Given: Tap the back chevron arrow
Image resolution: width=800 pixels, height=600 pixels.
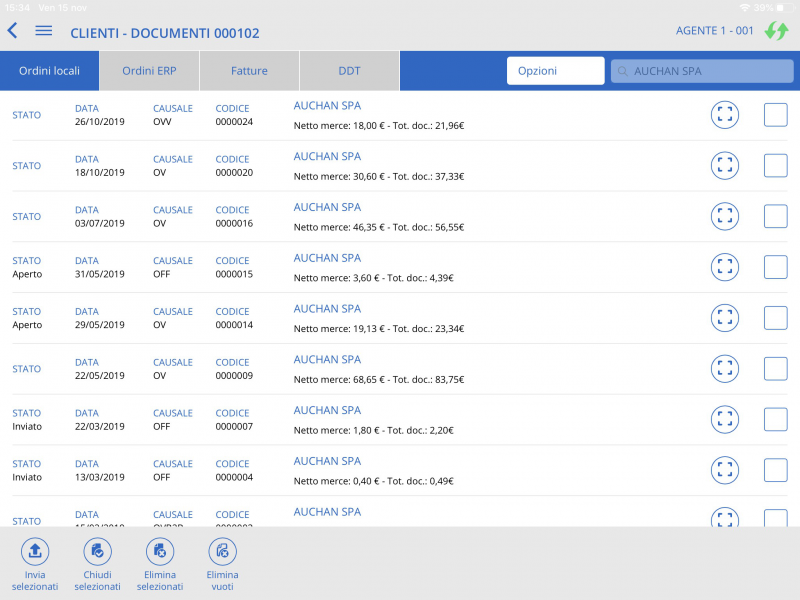Looking at the screenshot, I should 12,30.
